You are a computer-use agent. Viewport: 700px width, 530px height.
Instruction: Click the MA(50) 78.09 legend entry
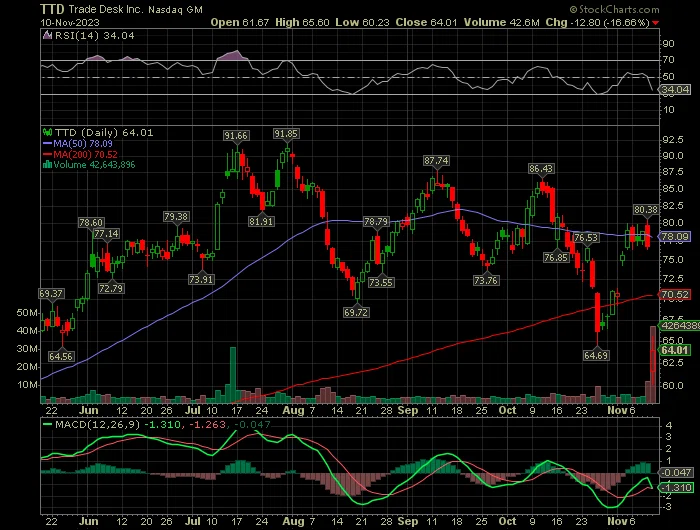tap(78, 144)
